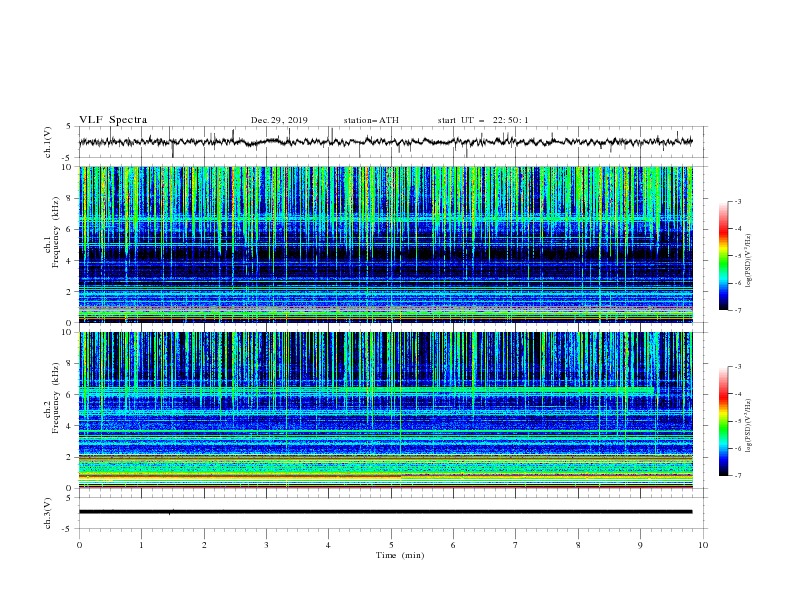The width and height of the screenshot is (792, 612).
Task: Click the log(PSD) label beside ch.1 colorbar
Action: pyautogui.click(x=748, y=261)
